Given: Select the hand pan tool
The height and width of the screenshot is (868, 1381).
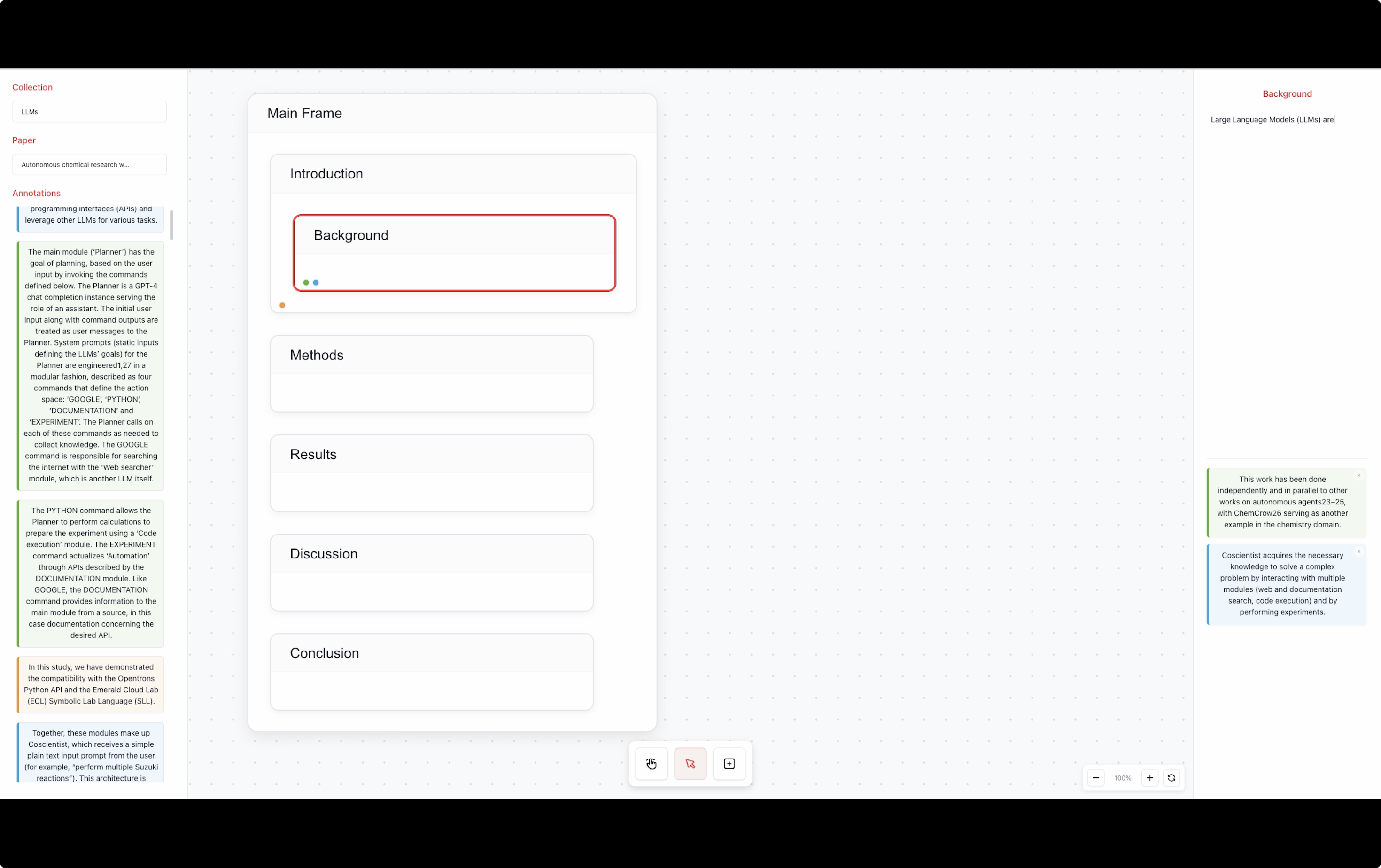Looking at the screenshot, I should click(651, 764).
